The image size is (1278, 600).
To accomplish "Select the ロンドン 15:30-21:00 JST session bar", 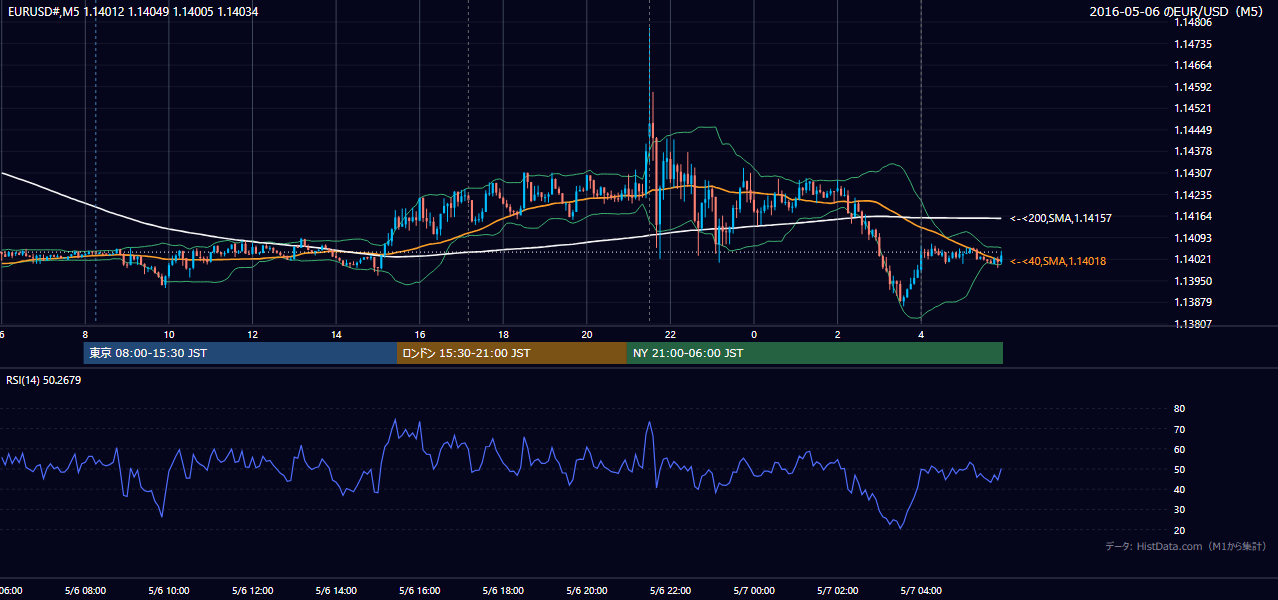I will click(x=512, y=353).
